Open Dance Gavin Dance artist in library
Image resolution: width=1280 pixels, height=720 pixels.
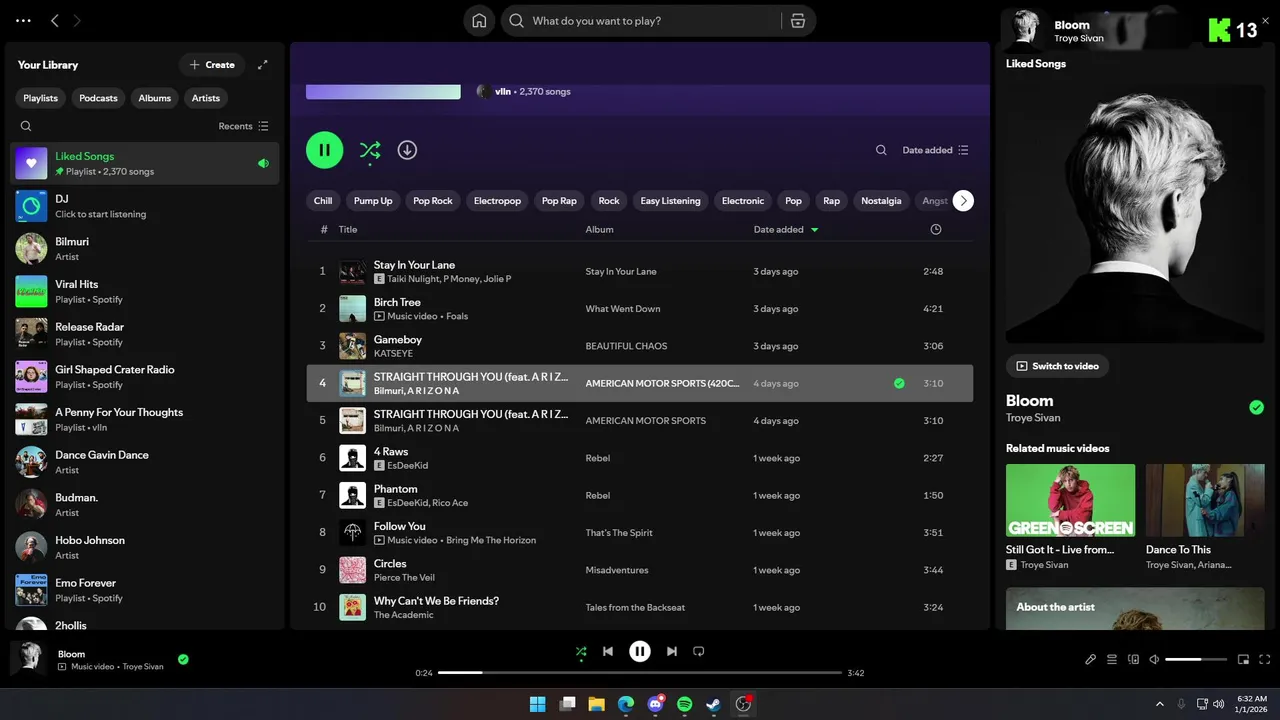pyautogui.click(x=145, y=462)
